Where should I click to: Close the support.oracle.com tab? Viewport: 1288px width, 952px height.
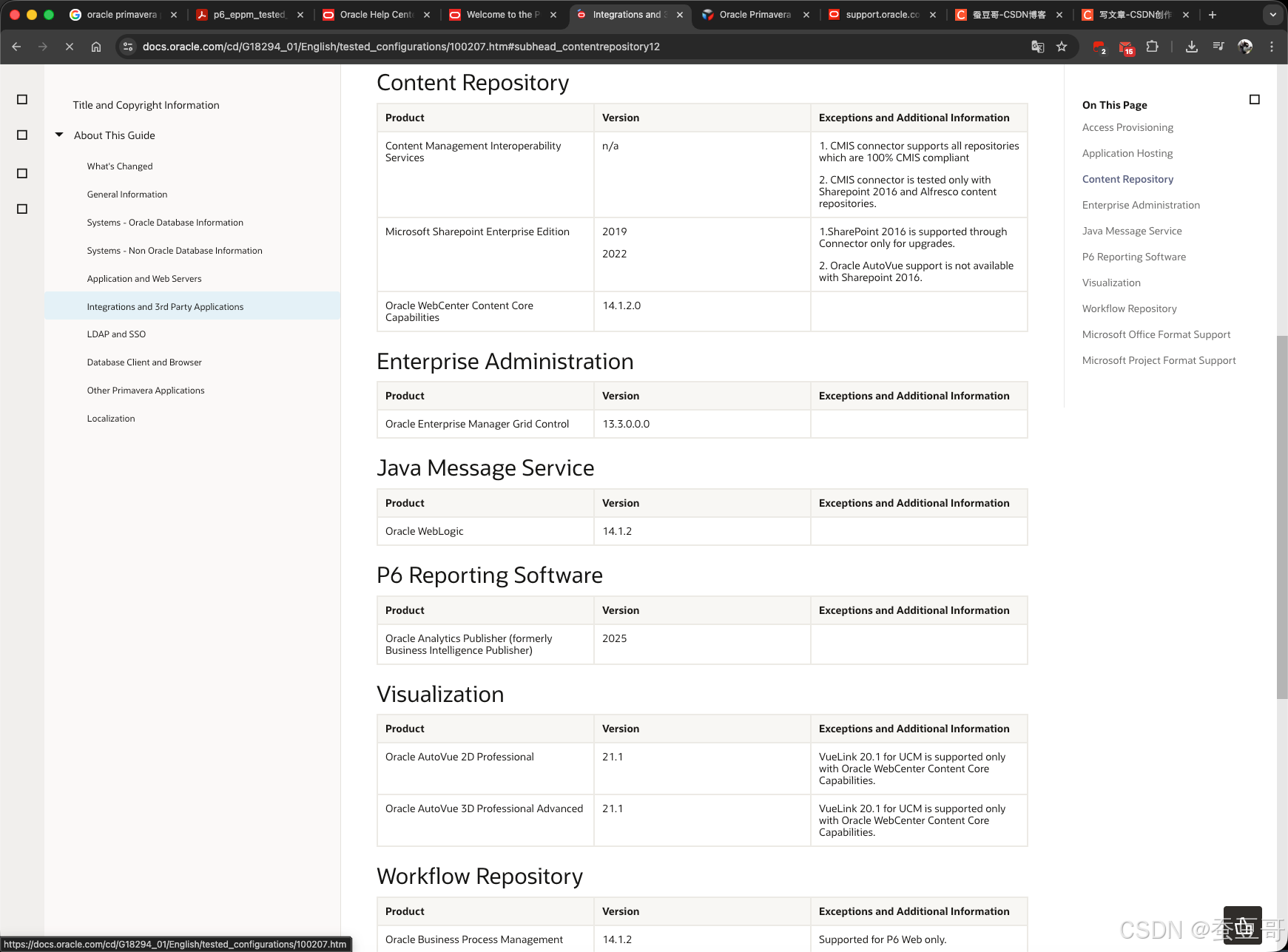point(933,15)
